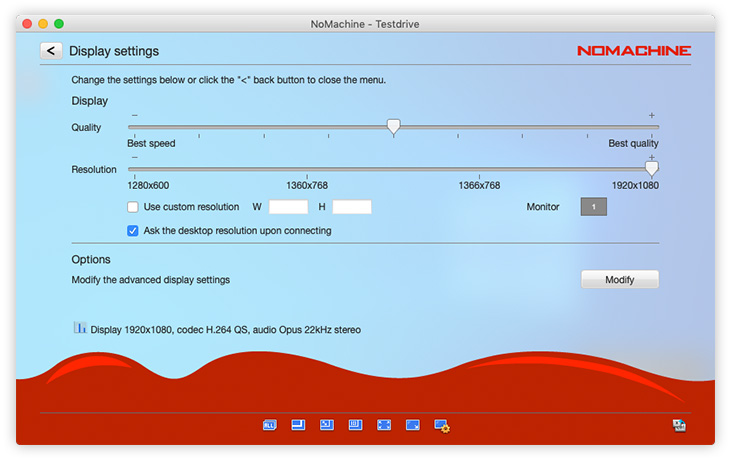
Task: Click the icon left of the gear display icon
Action: click(x=412, y=425)
